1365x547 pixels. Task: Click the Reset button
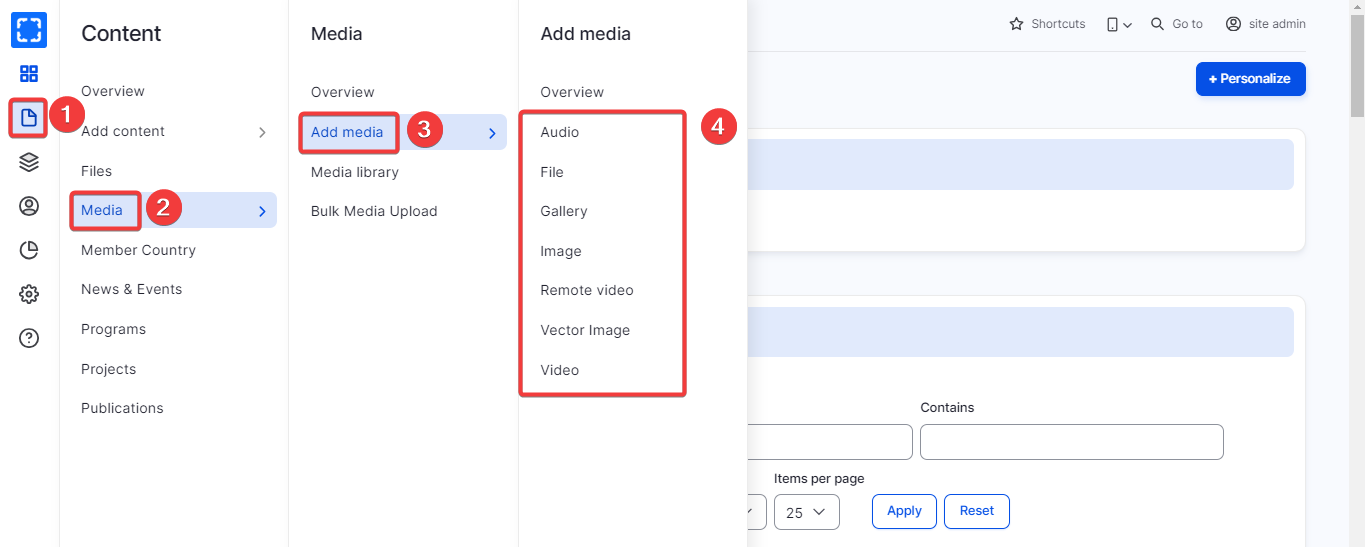(x=976, y=511)
